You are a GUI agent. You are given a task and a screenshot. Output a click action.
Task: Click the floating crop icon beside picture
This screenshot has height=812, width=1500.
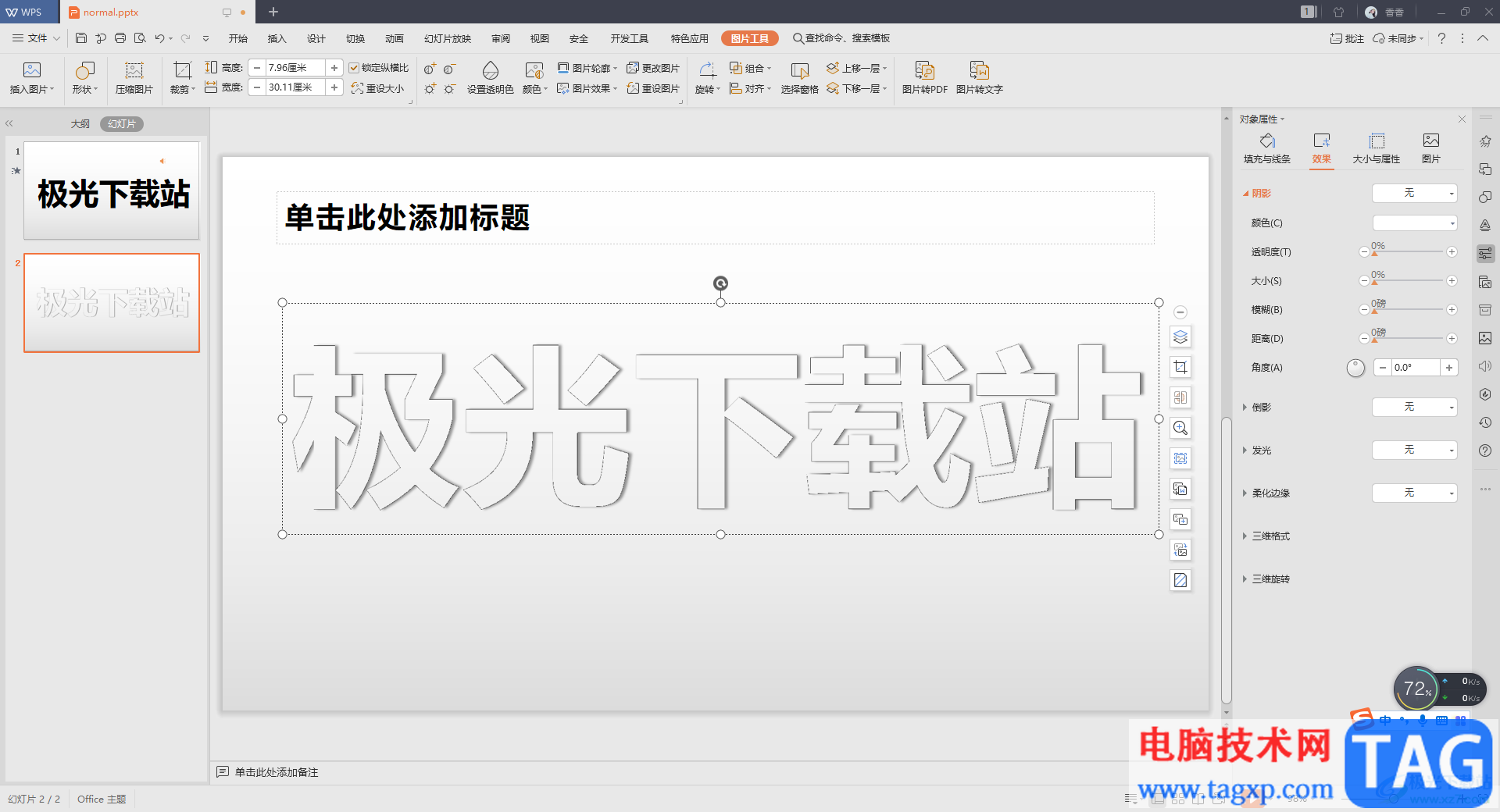1180,367
